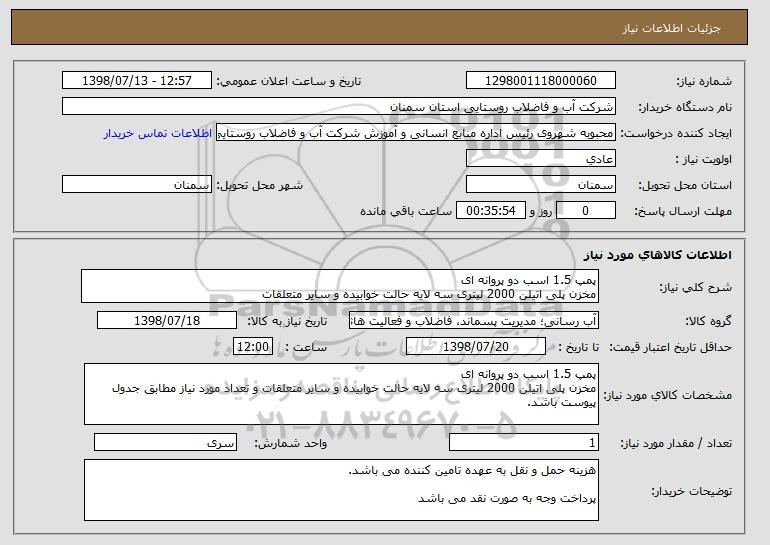Click the remaining time field 00:35:54
Viewport: 770px width, 545px height.
coord(491,211)
